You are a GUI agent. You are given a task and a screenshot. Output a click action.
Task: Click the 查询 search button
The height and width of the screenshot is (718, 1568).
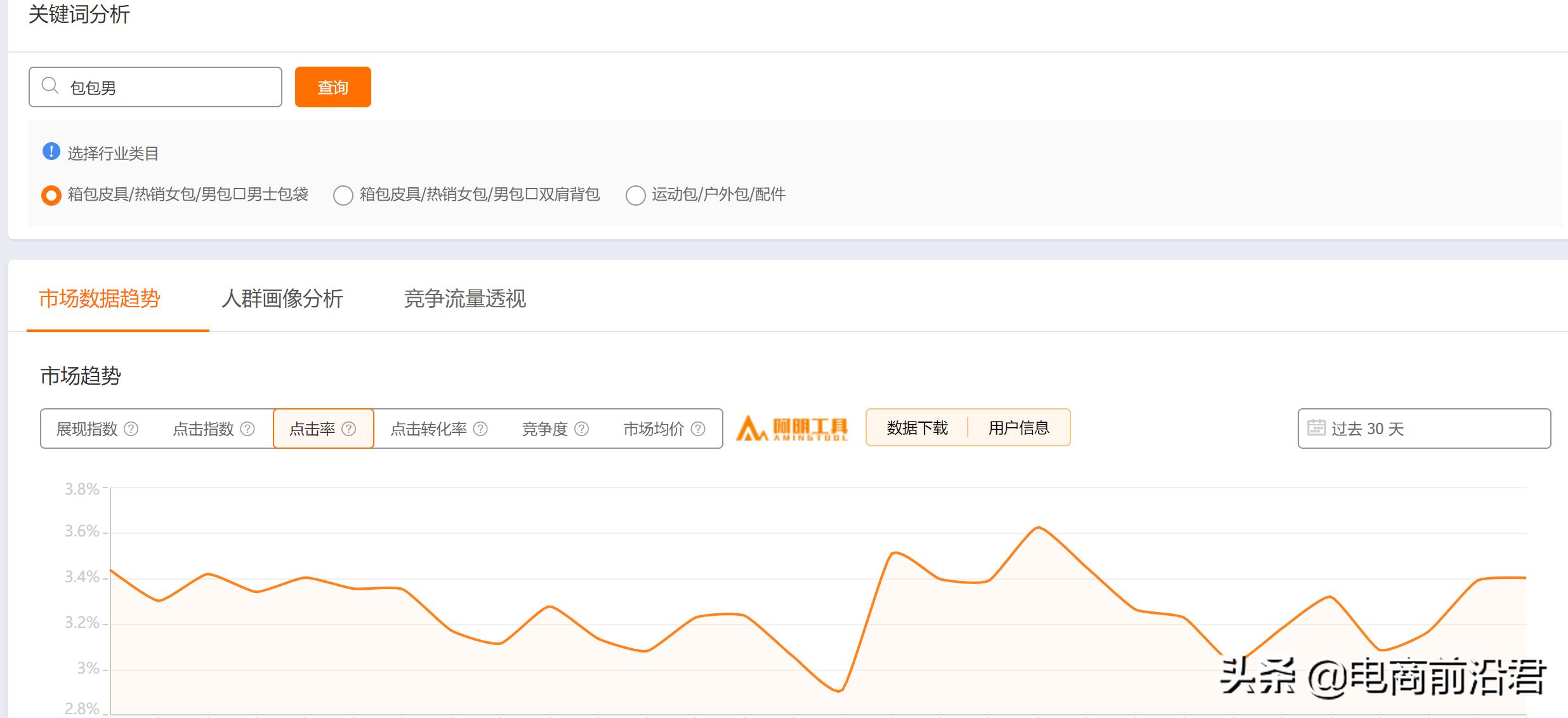[x=333, y=87]
